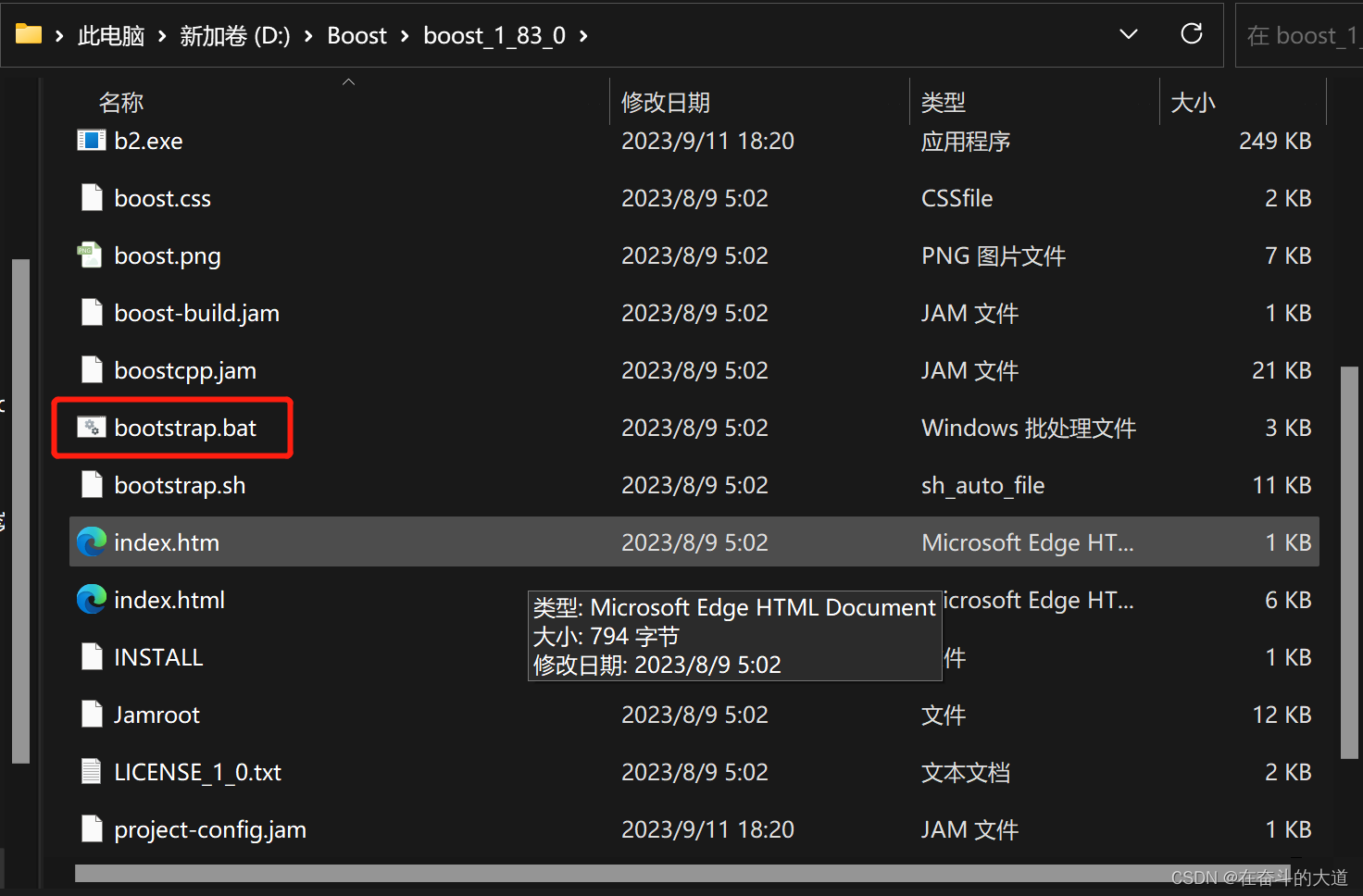Navigate to the Boost folder breadcrumb

[356, 36]
